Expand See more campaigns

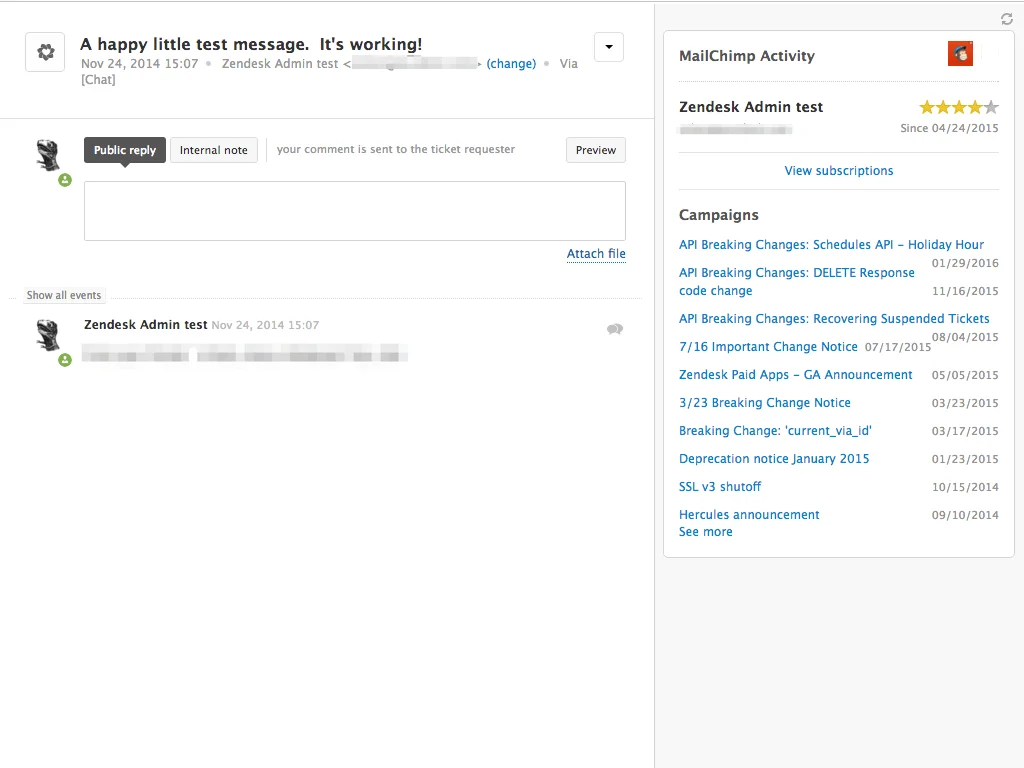(705, 531)
